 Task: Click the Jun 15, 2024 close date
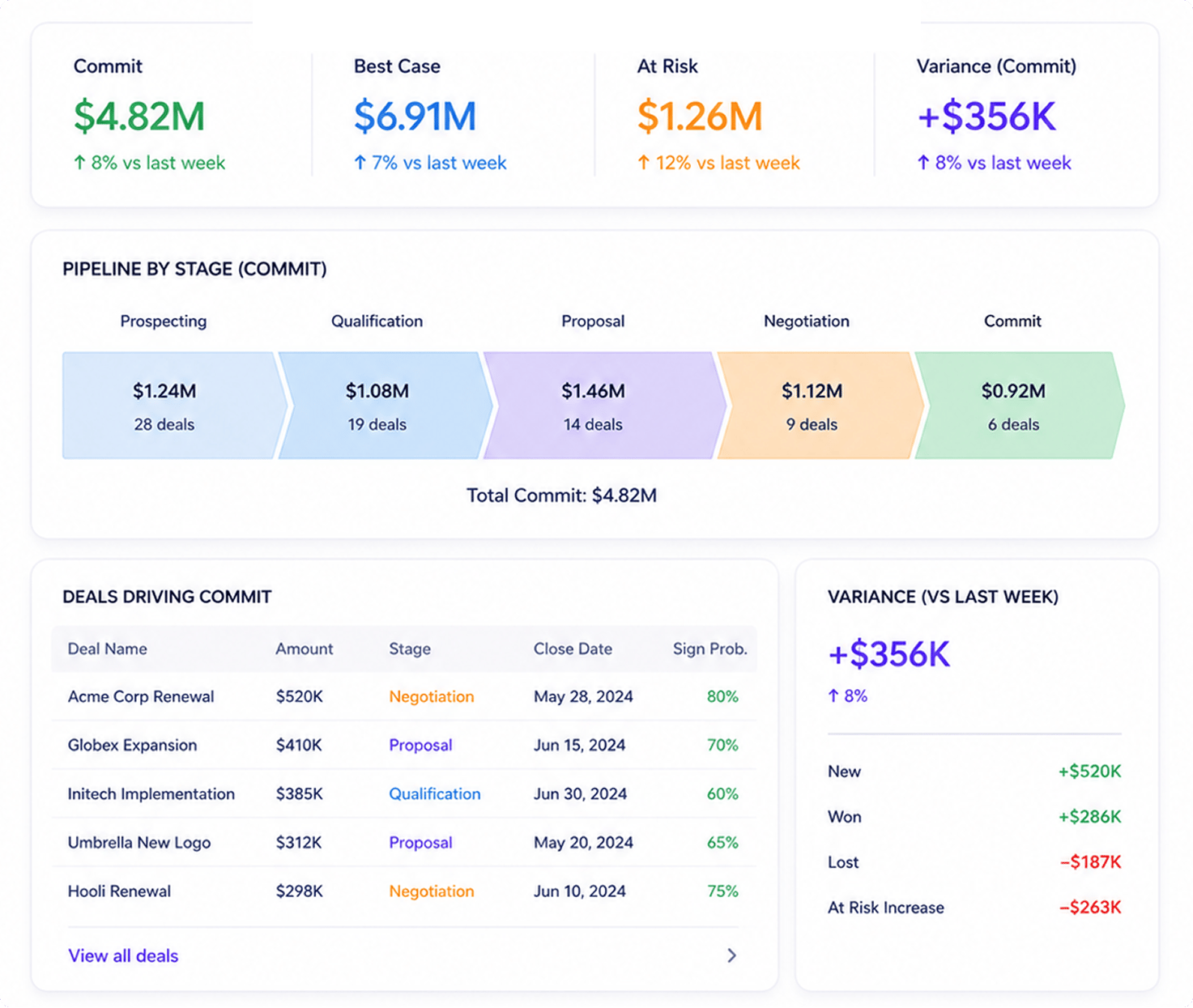click(580, 745)
